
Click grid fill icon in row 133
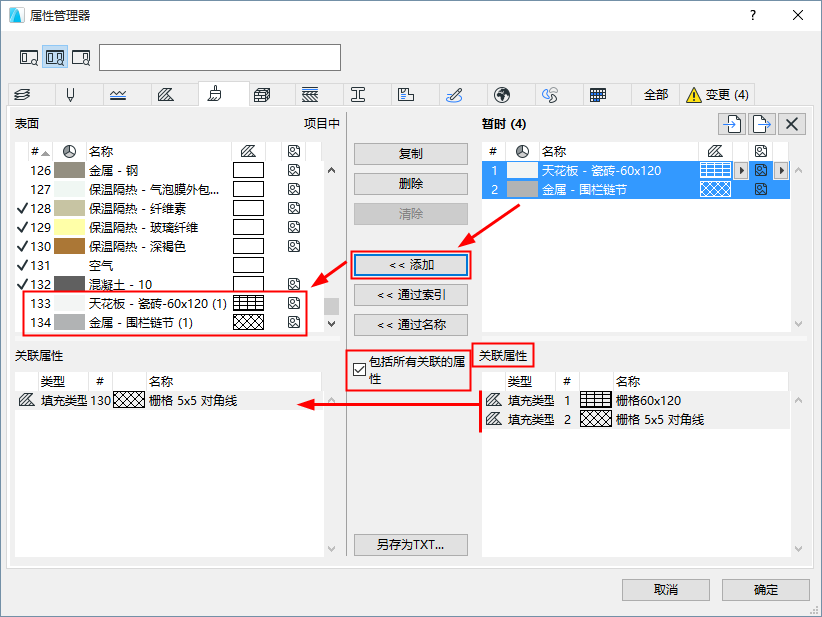click(248, 303)
